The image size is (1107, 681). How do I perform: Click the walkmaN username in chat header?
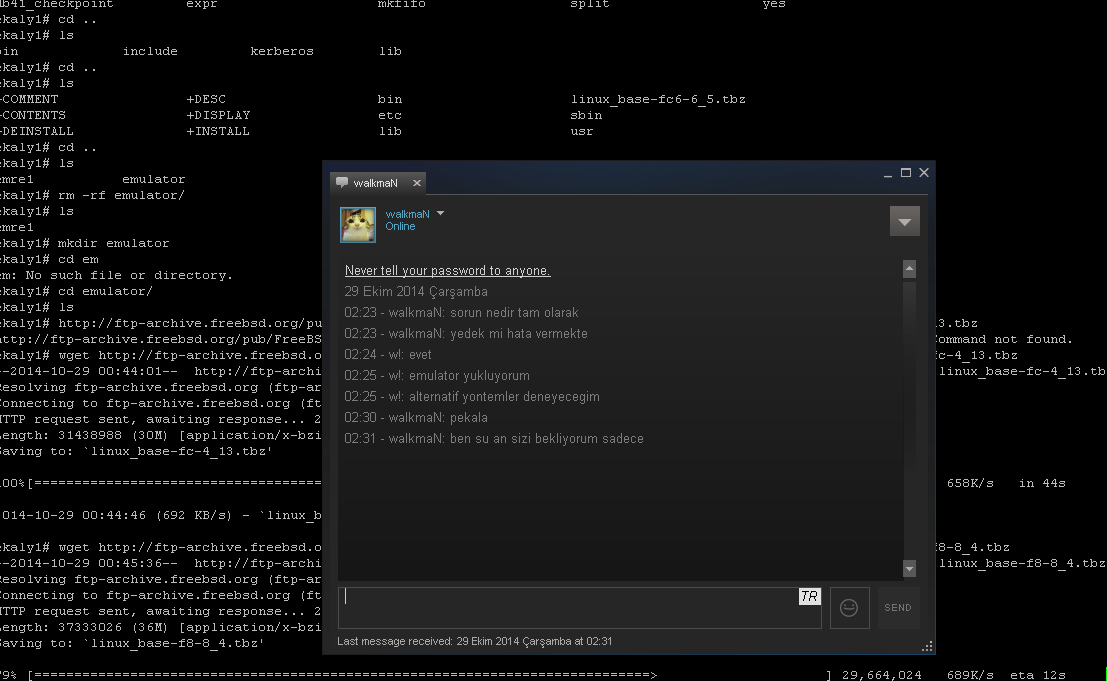tap(407, 214)
